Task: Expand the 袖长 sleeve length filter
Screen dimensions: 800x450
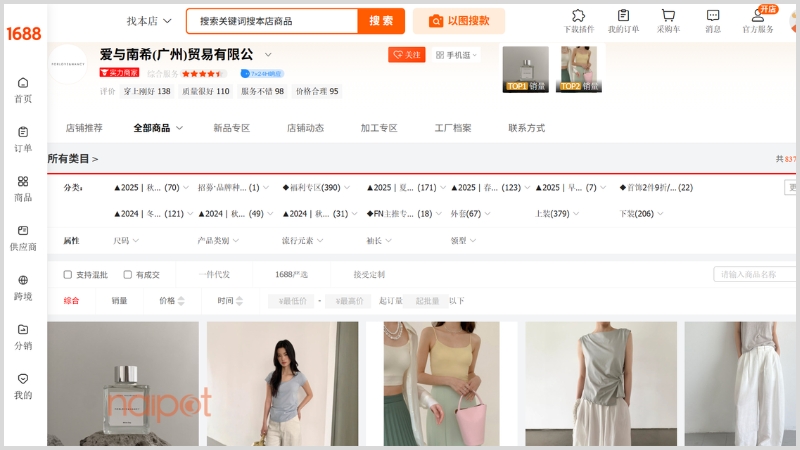Action: (x=379, y=241)
